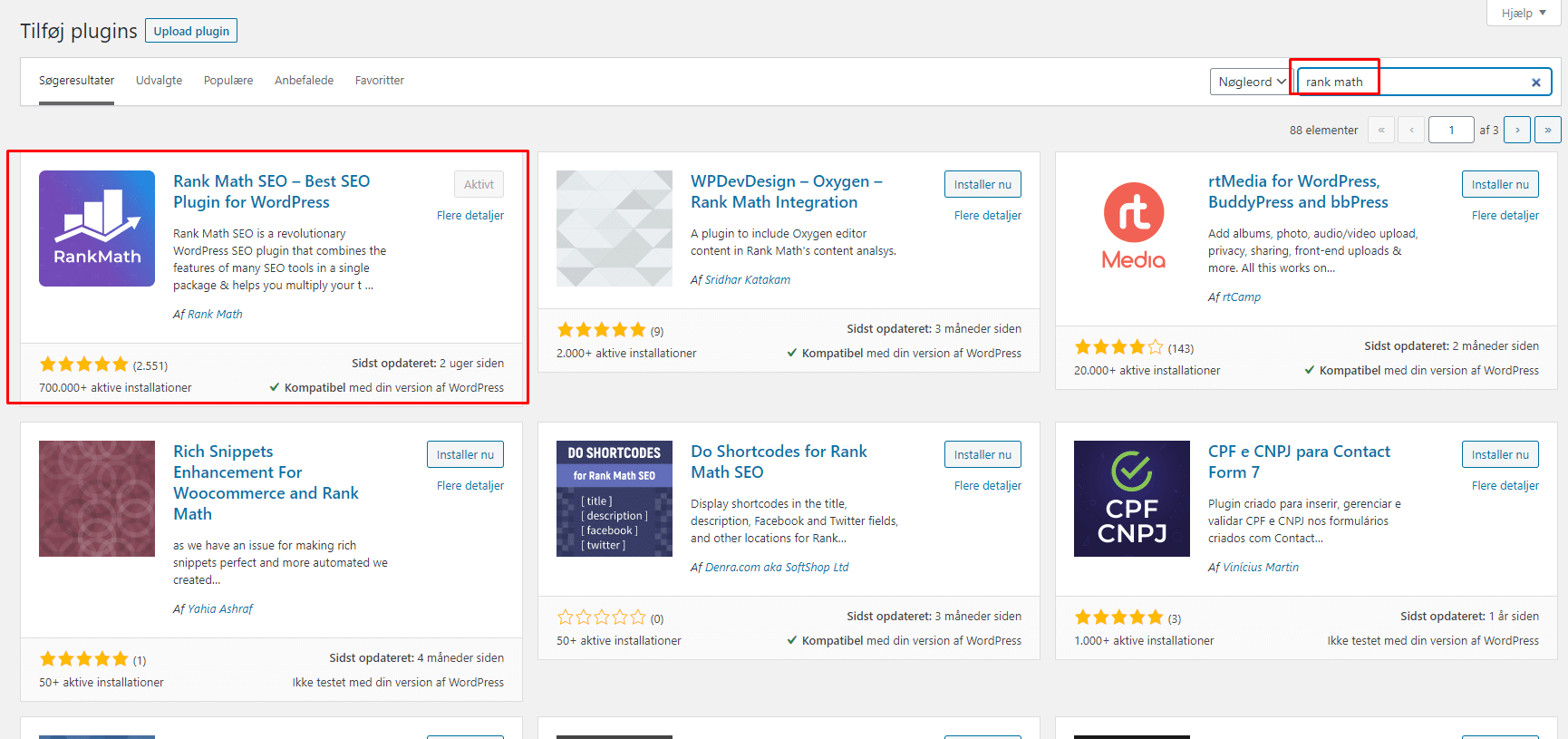This screenshot has width=1568, height=739.
Task: Install WPDevDesign Oxygen Rank Math Integration
Action: point(982,184)
